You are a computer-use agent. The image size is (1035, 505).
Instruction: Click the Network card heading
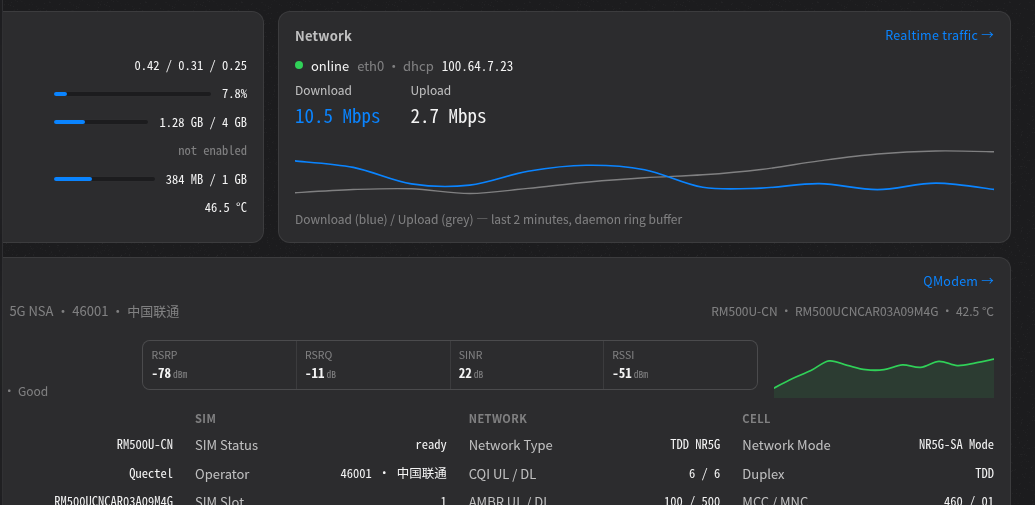point(323,36)
